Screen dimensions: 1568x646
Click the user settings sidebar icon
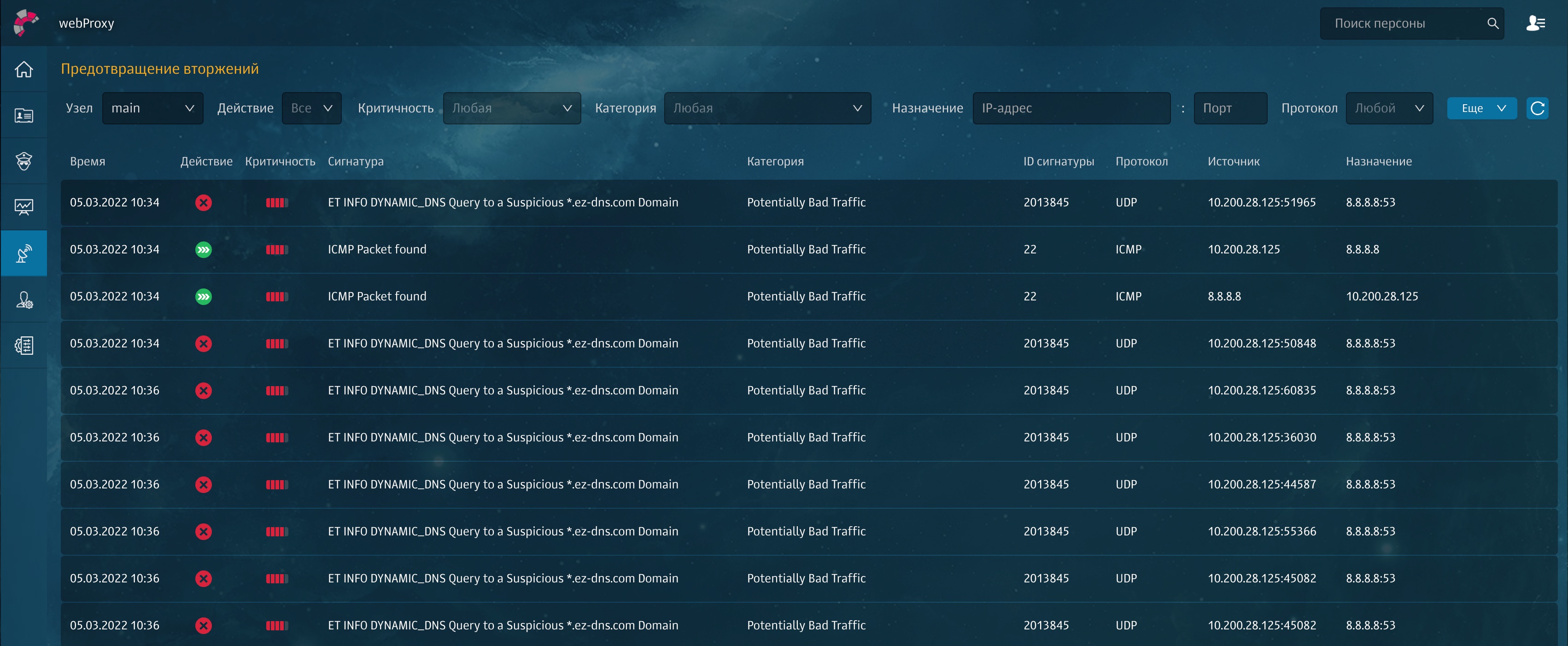coord(24,300)
